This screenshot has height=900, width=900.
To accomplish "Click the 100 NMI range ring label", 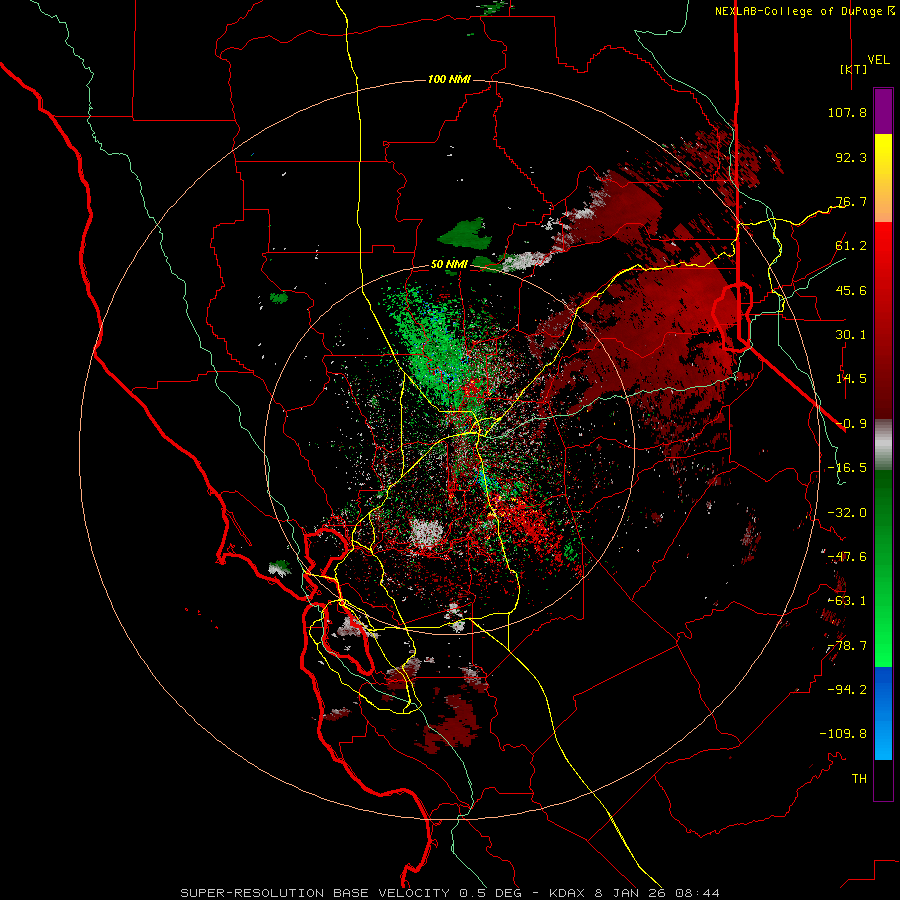I will click(x=449, y=79).
